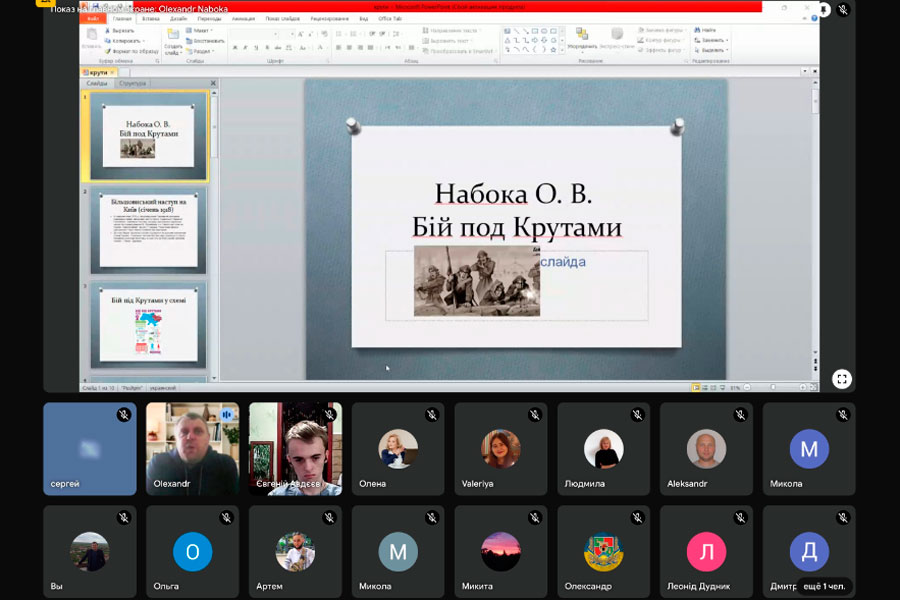Click the muted microphone icon on Olexandr Naboka's presentation
The height and width of the screenshot is (600, 900).
[x=843, y=10]
